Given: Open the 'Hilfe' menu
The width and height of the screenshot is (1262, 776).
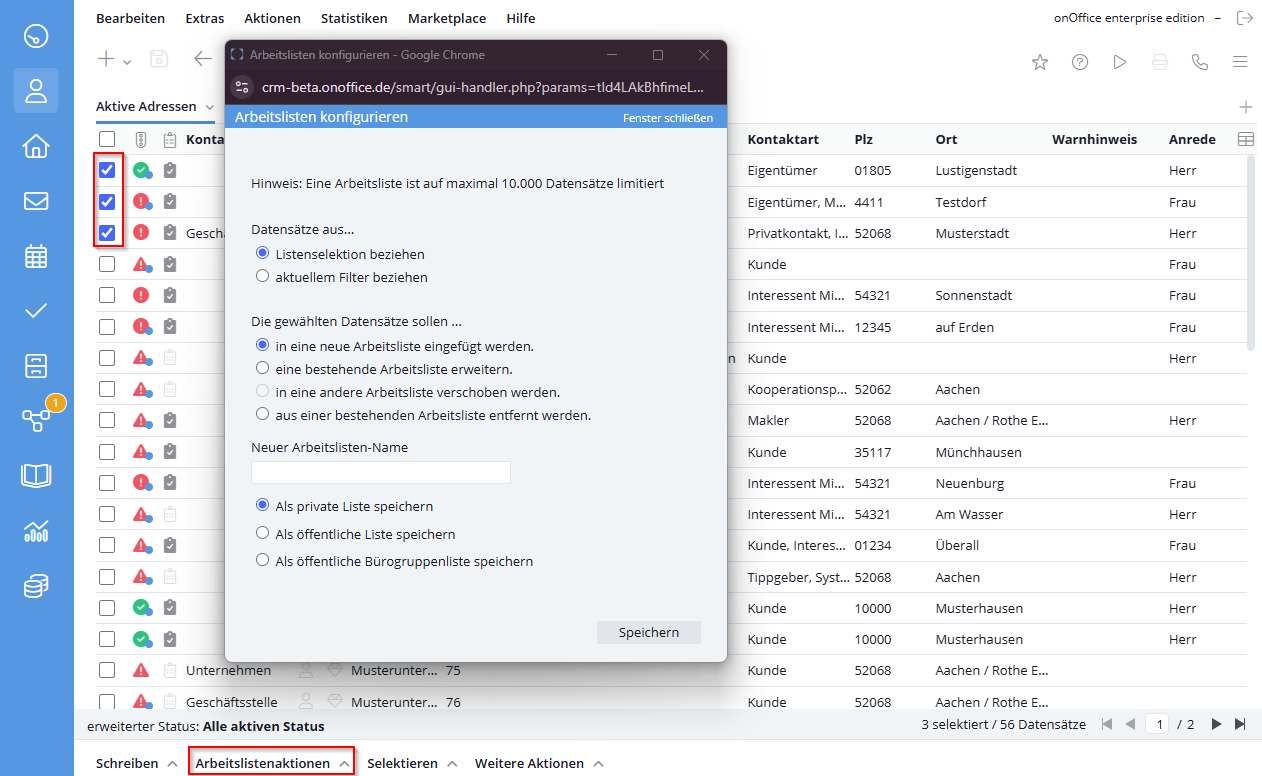Looking at the screenshot, I should (x=521, y=19).
